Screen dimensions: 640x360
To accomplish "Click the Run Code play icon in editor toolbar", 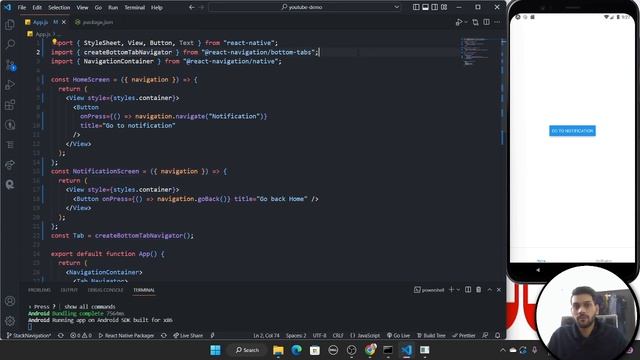I will 459,22.
